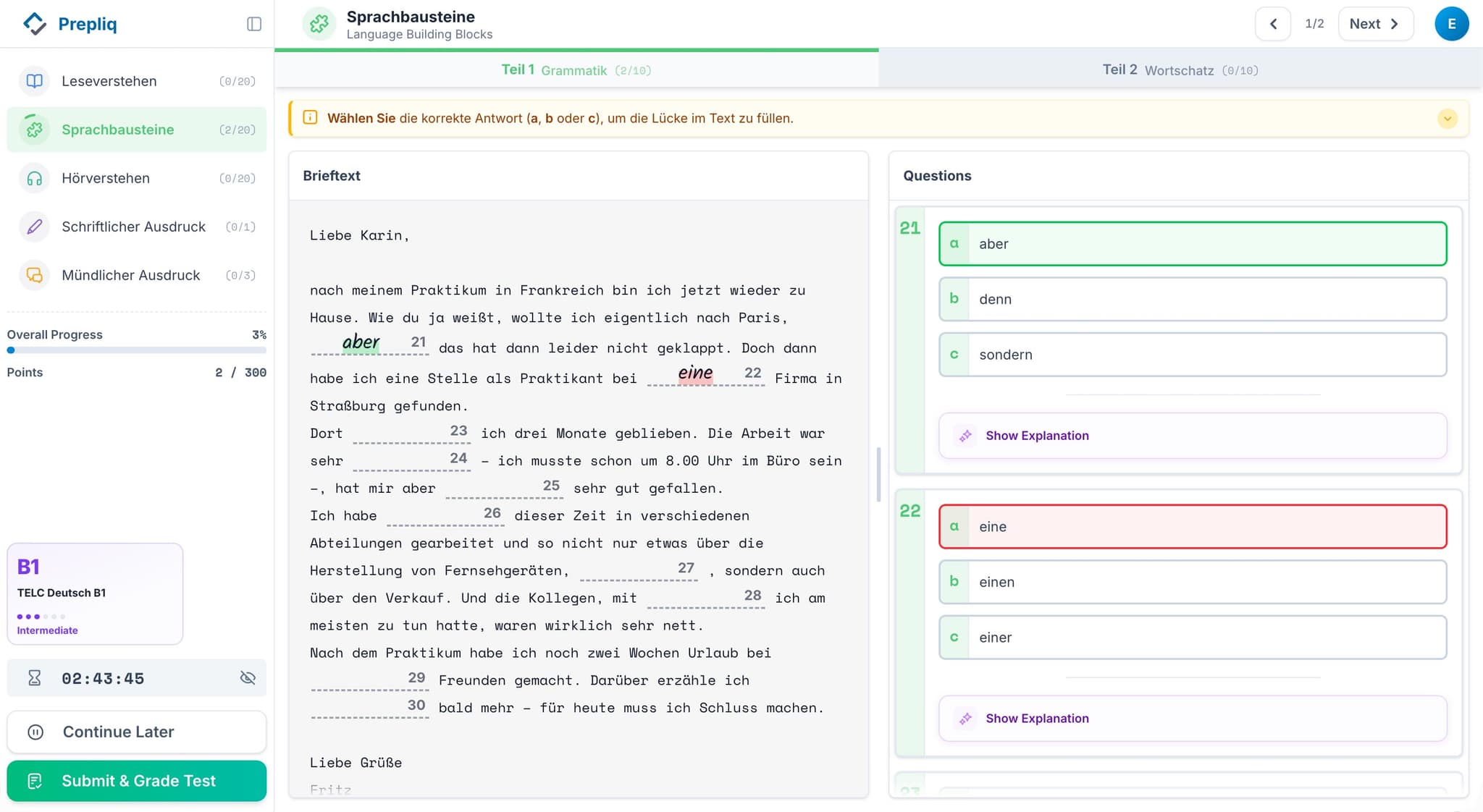Image resolution: width=1483 pixels, height=812 pixels.
Task: Switch to Teil 1 Grammatik tab
Action: tap(576, 70)
